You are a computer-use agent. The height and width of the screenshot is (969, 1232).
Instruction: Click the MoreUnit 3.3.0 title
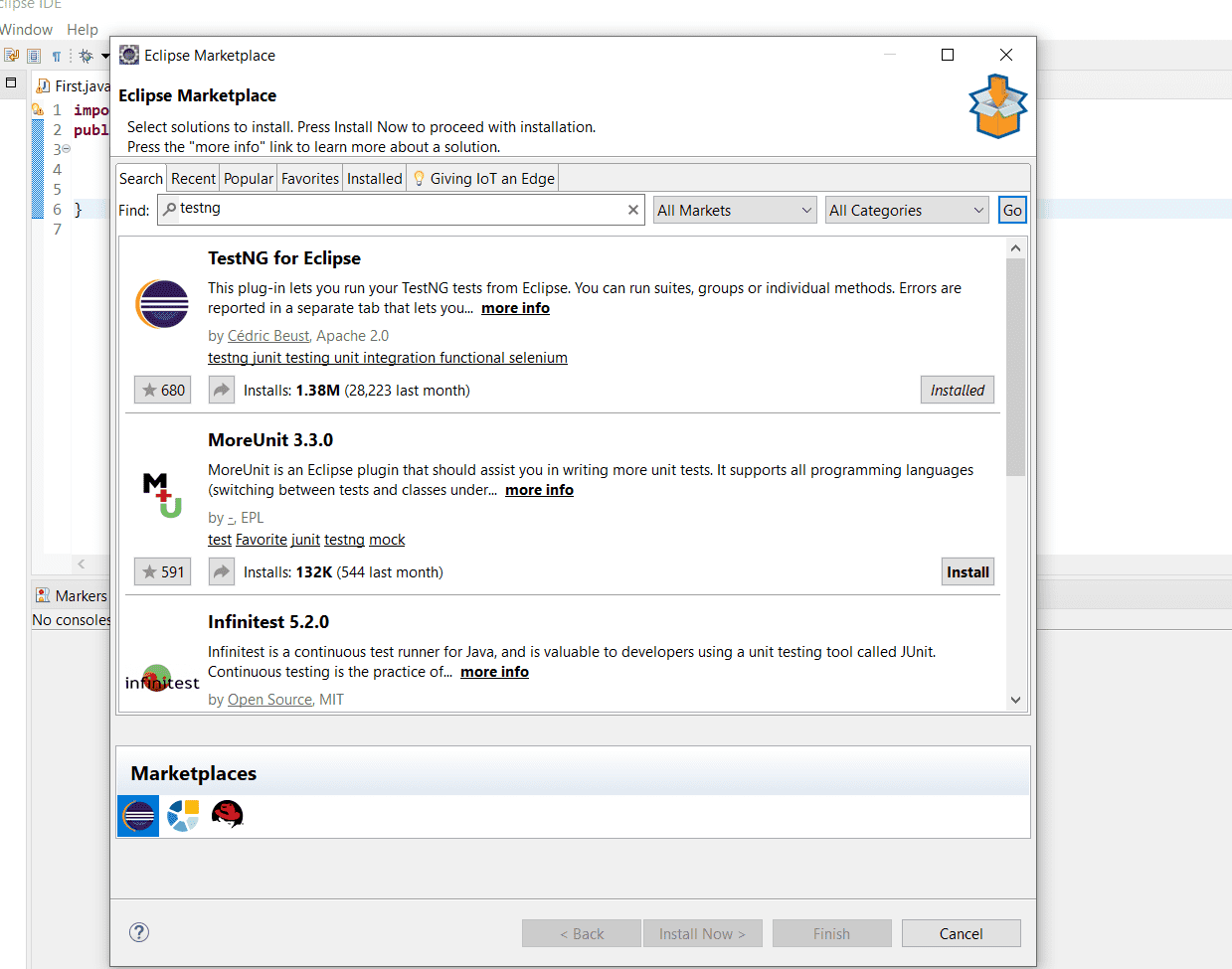click(x=270, y=439)
